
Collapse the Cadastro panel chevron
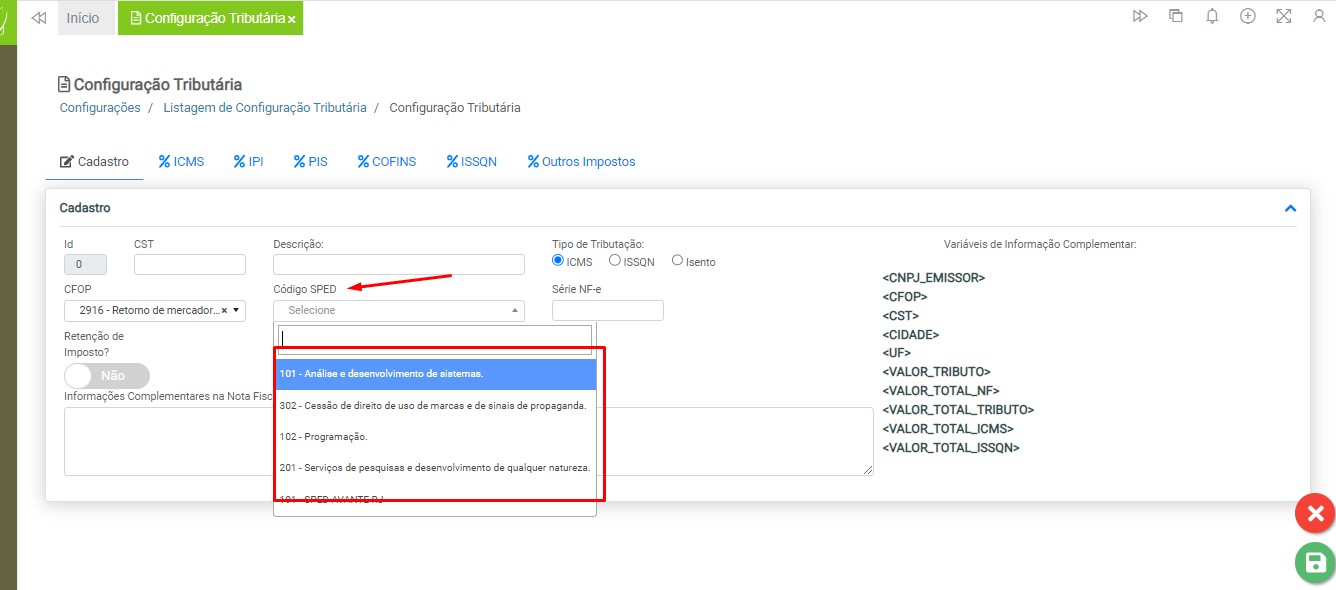1290,208
